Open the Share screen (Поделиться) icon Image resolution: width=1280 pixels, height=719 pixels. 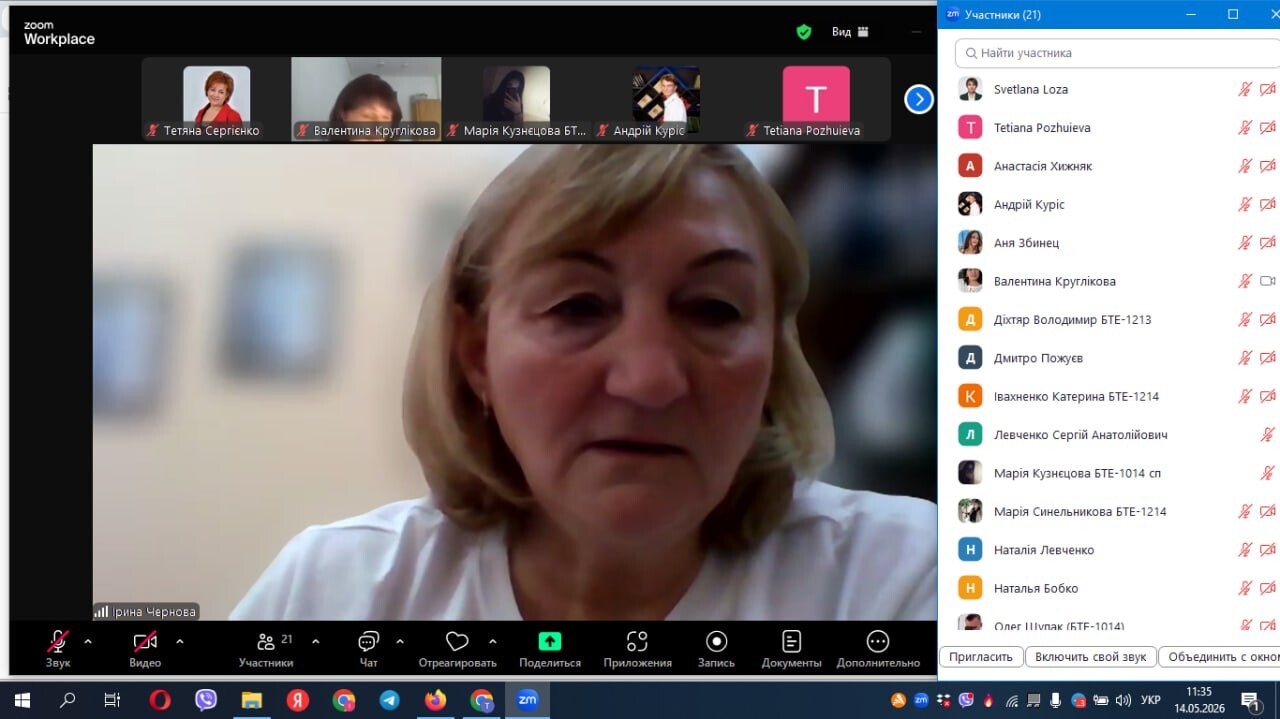pyautogui.click(x=550, y=642)
